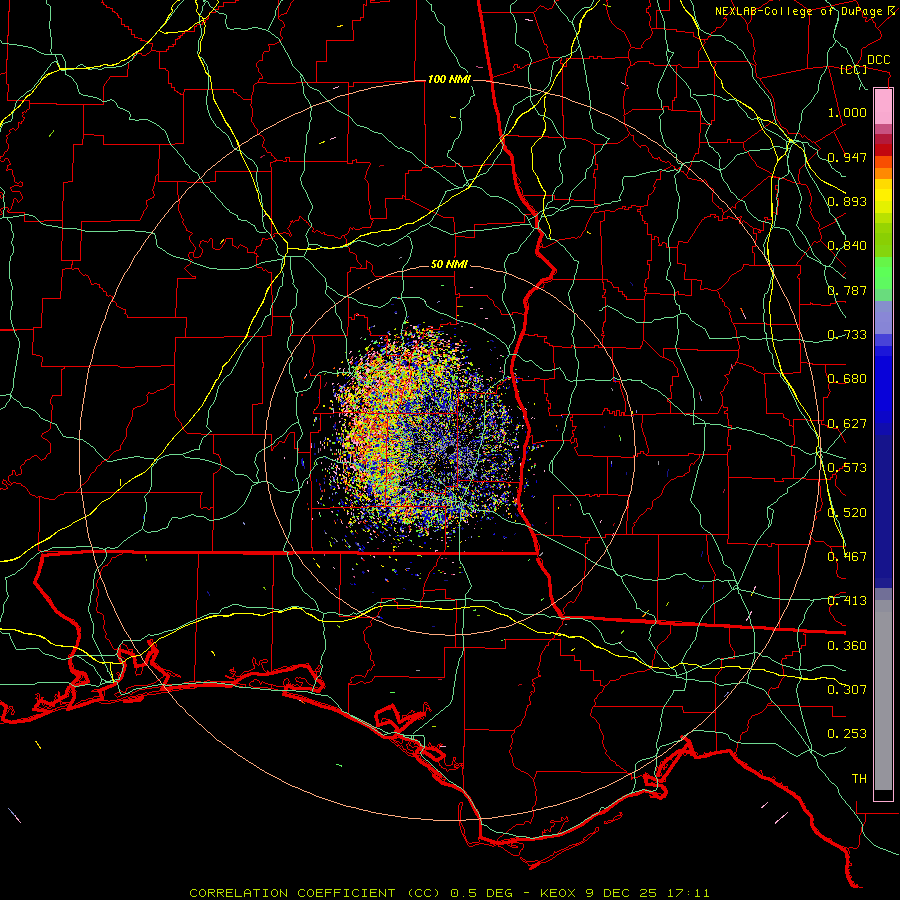Click the pink segment of the color bar
The width and height of the screenshot is (900, 900).
tap(883, 107)
